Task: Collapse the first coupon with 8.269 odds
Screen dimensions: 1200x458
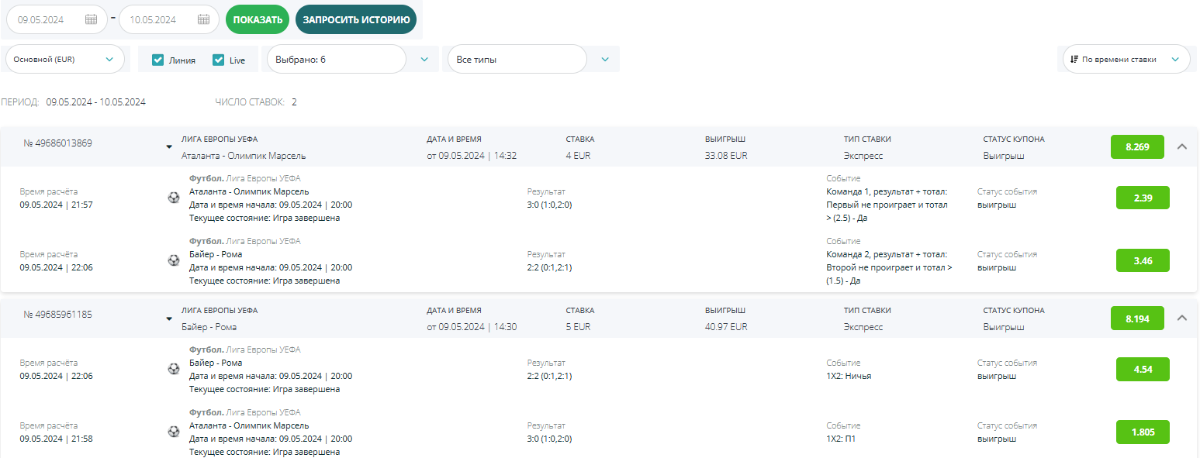Action: 1182,147
